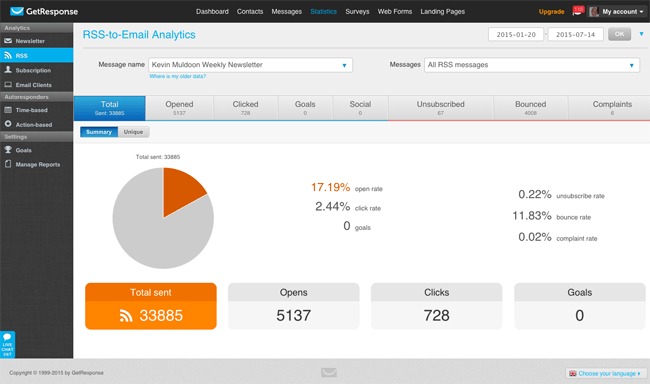Open Action-based autoresponders in sidebar
The image size is (650, 384).
(36, 124)
